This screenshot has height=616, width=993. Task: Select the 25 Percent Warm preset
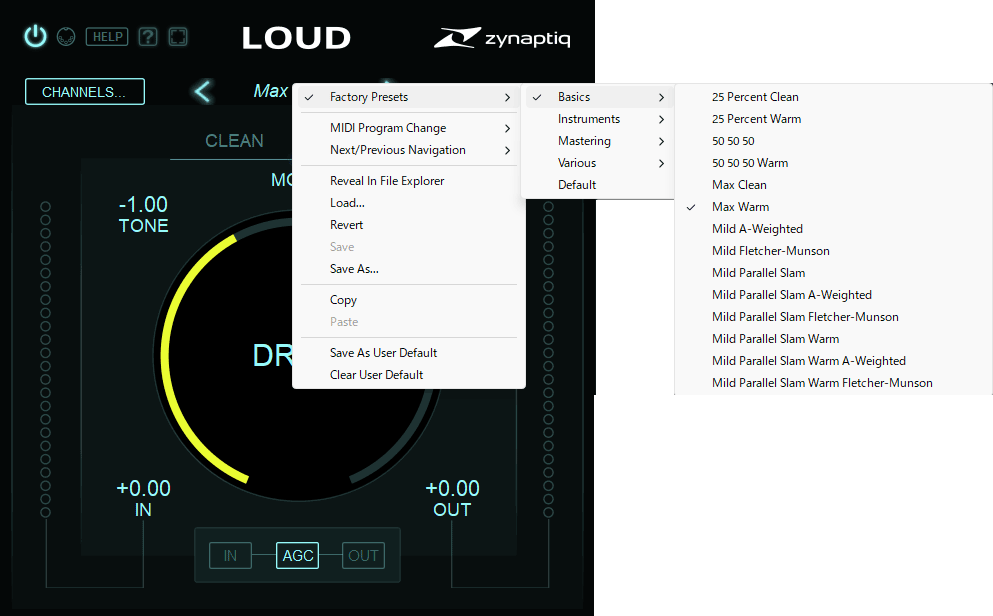click(x=833, y=119)
